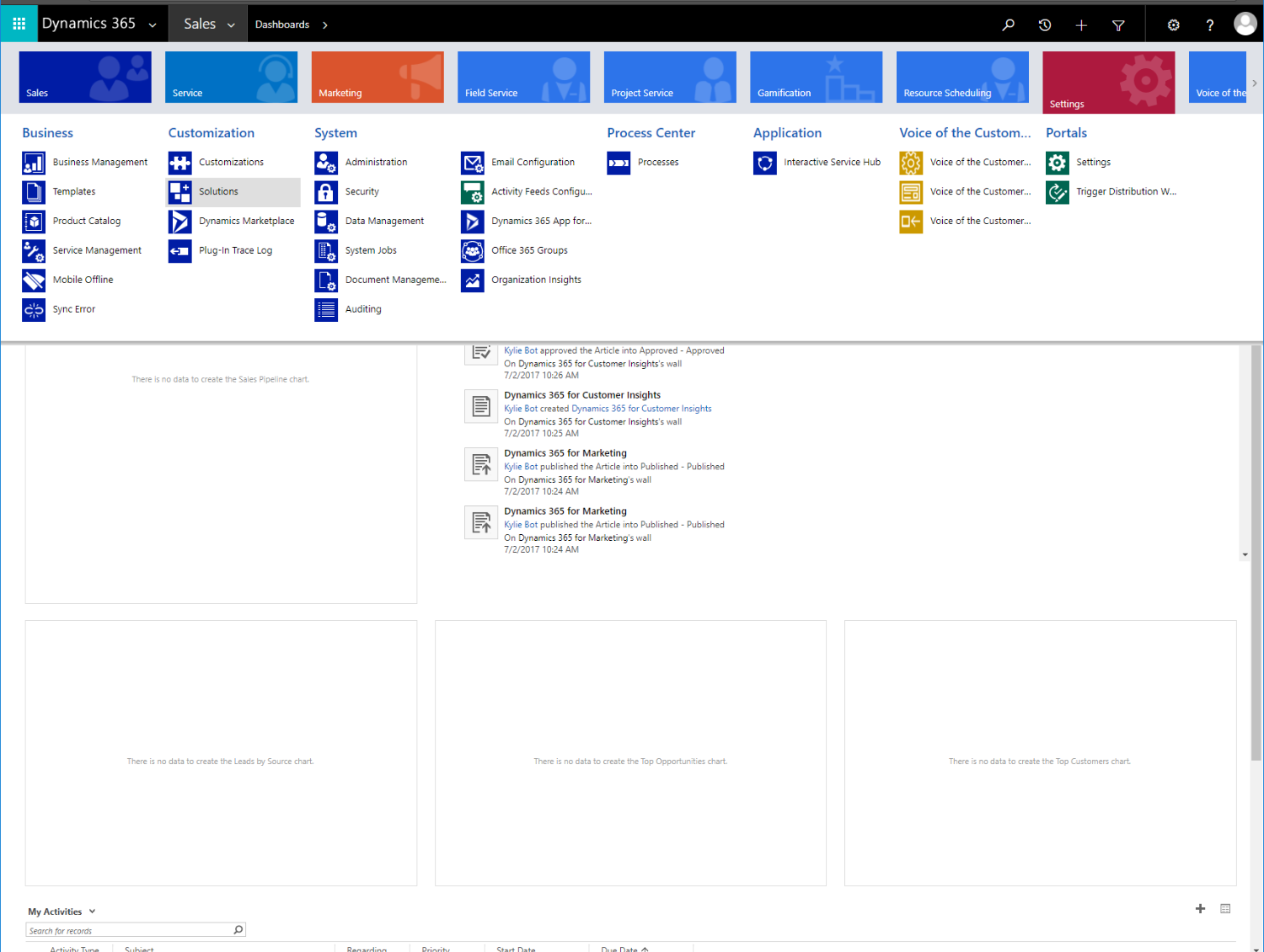
Task: Select the Resource Scheduling area tile
Action: (x=962, y=77)
